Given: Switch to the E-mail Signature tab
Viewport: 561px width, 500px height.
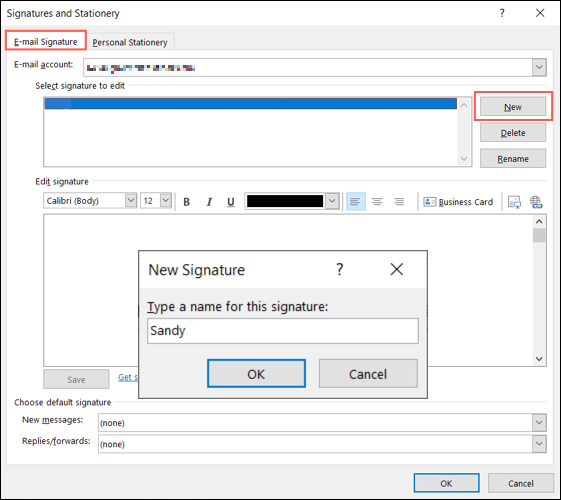Looking at the screenshot, I should tap(45, 41).
